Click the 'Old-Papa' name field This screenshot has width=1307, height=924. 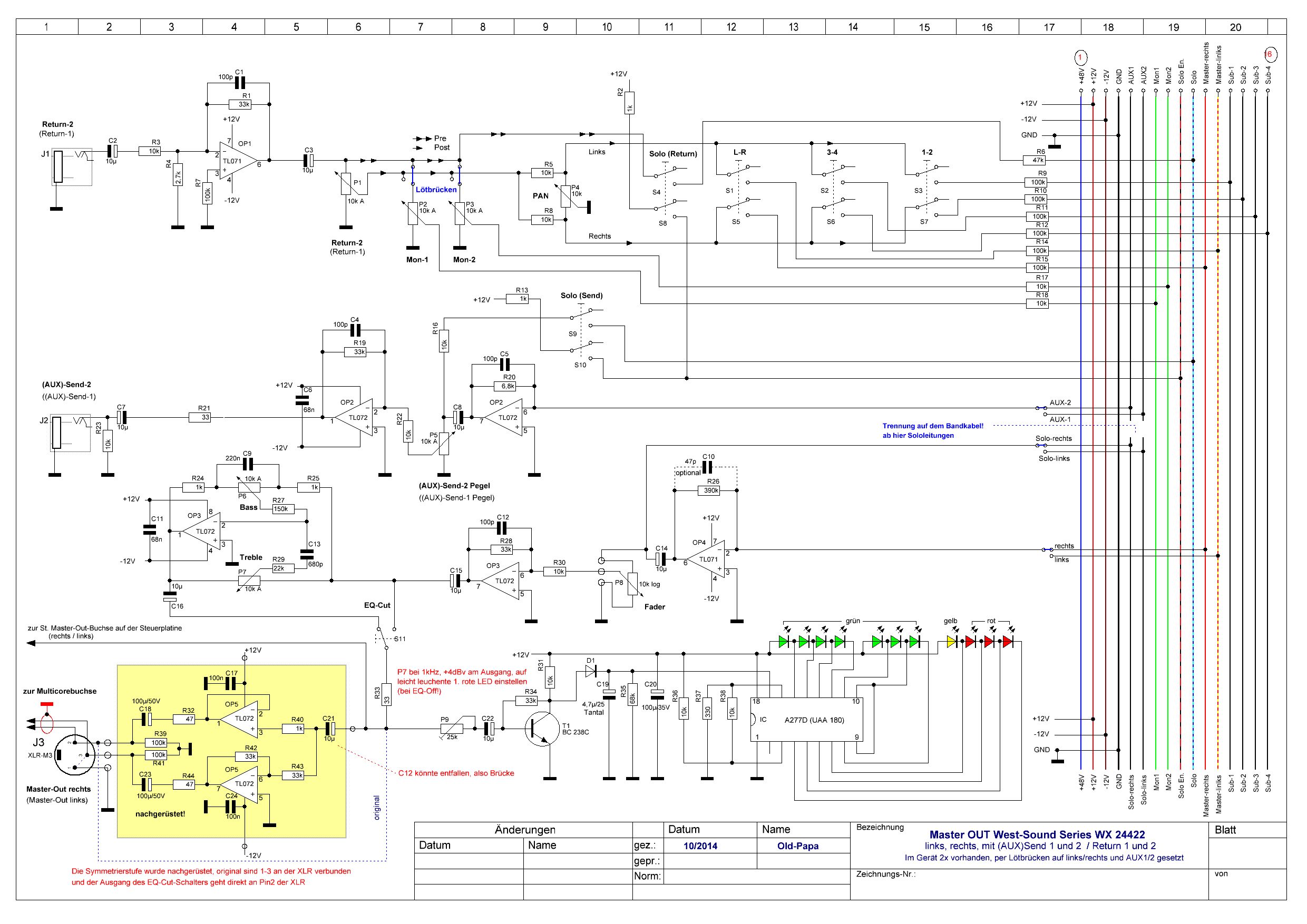[797, 846]
